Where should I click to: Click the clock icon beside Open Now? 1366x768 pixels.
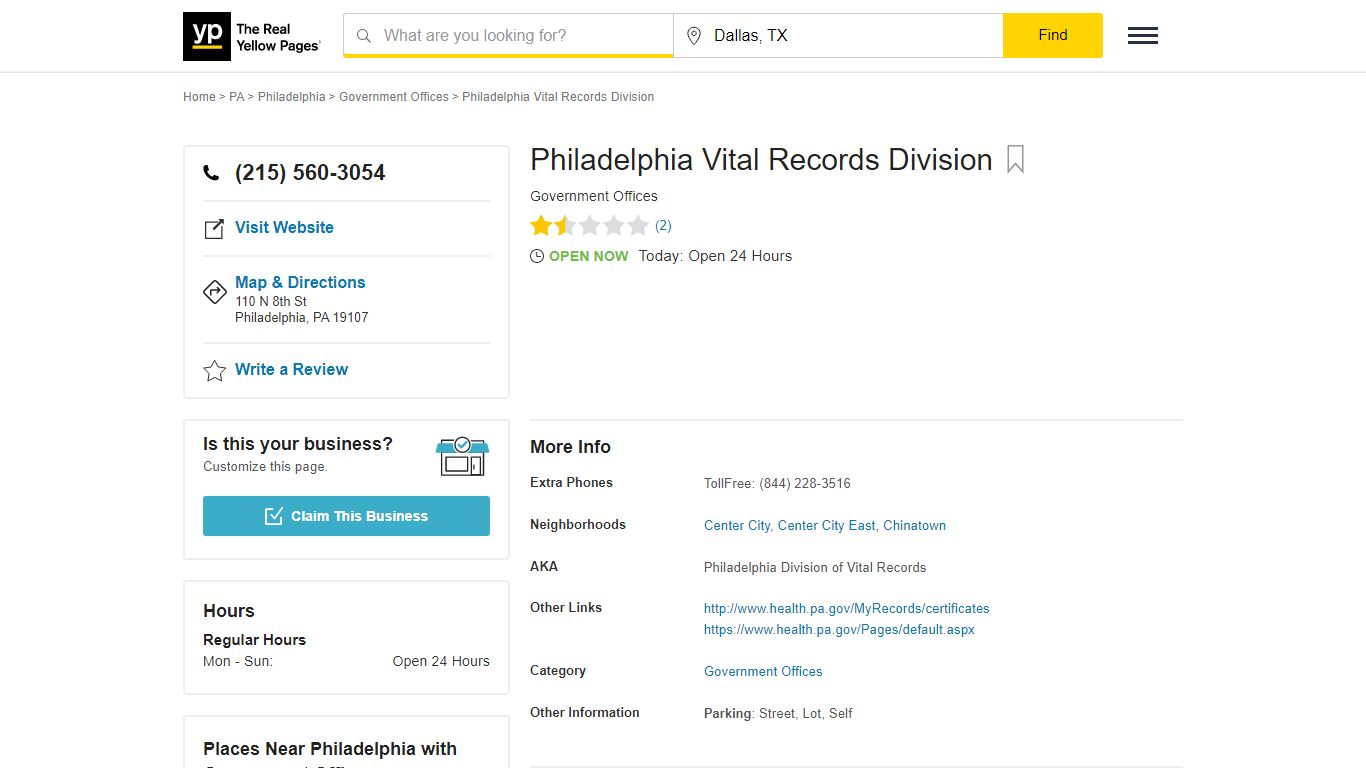[537, 256]
